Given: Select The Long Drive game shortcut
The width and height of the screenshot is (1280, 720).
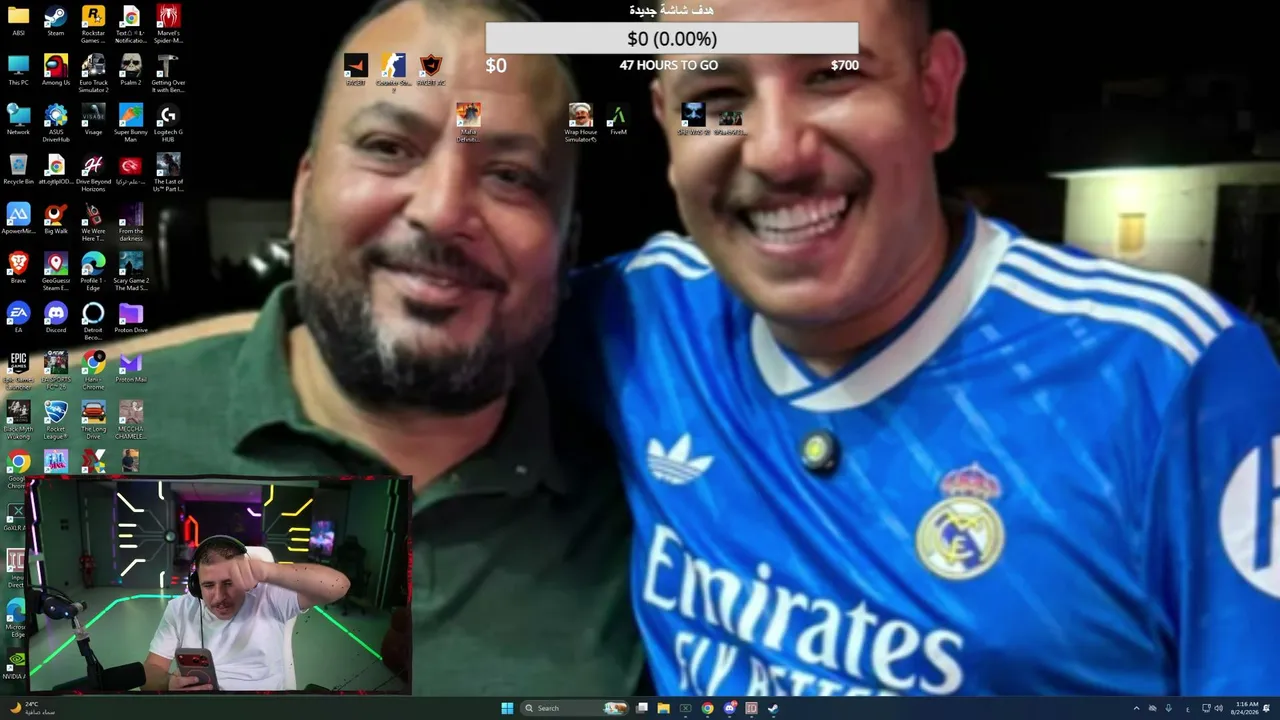Looking at the screenshot, I should 93,419.
